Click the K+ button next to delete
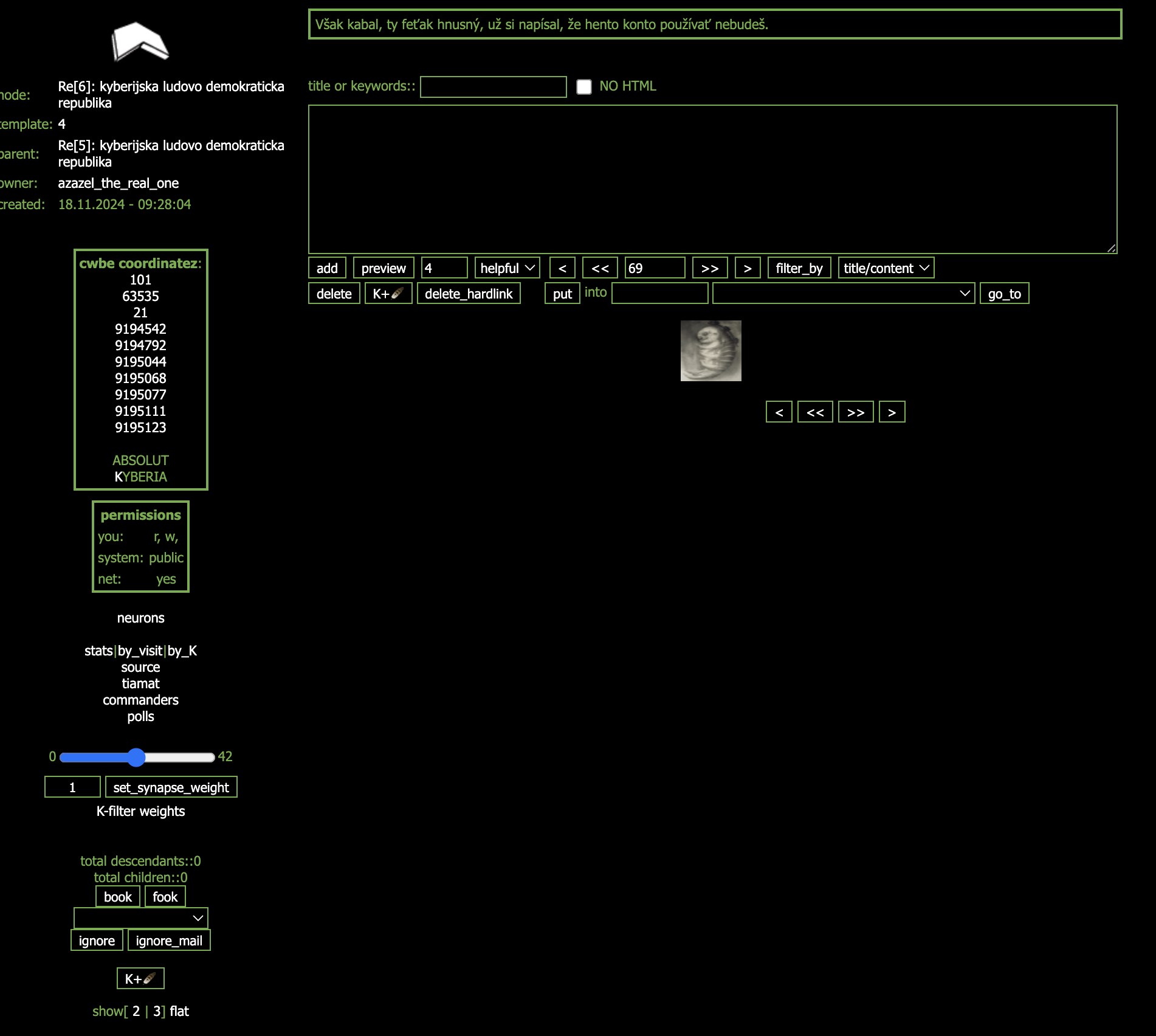 (388, 294)
